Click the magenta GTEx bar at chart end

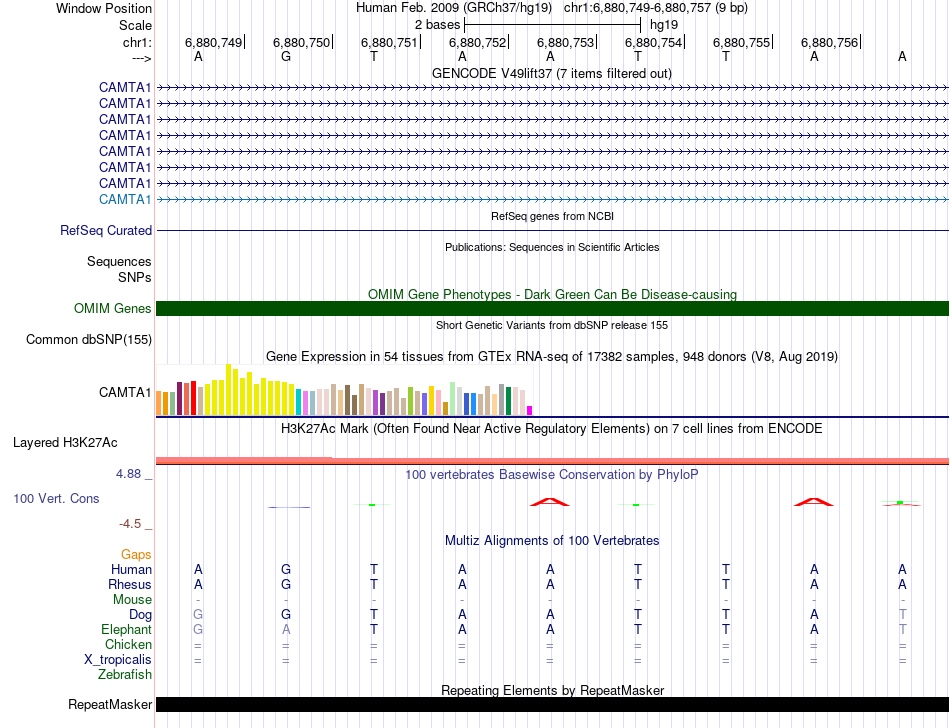[530, 409]
